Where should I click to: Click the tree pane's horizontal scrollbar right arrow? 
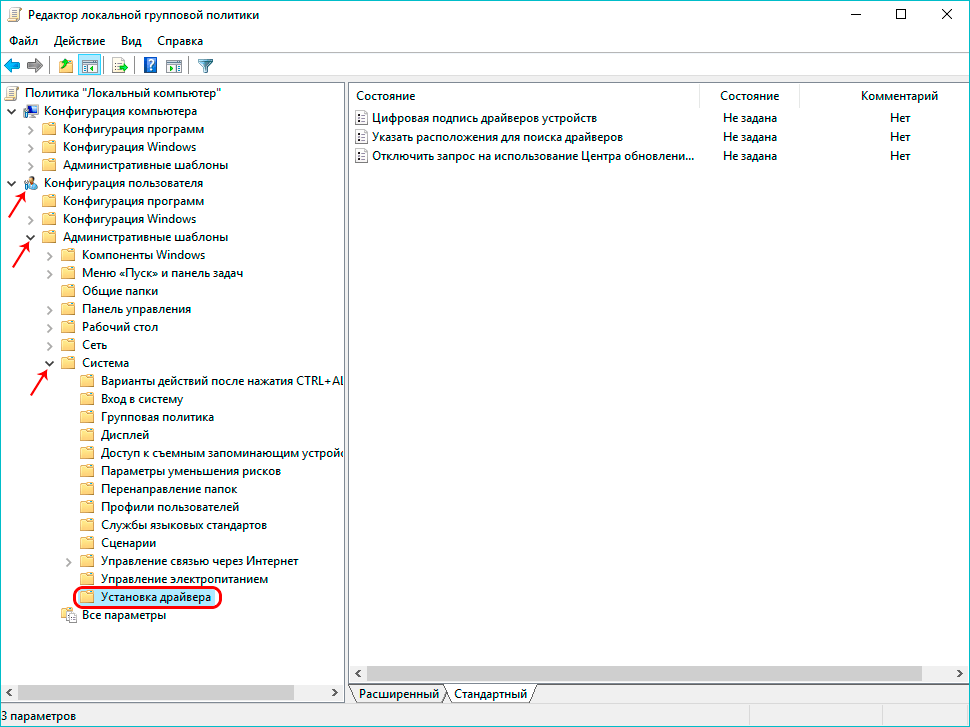[335, 692]
